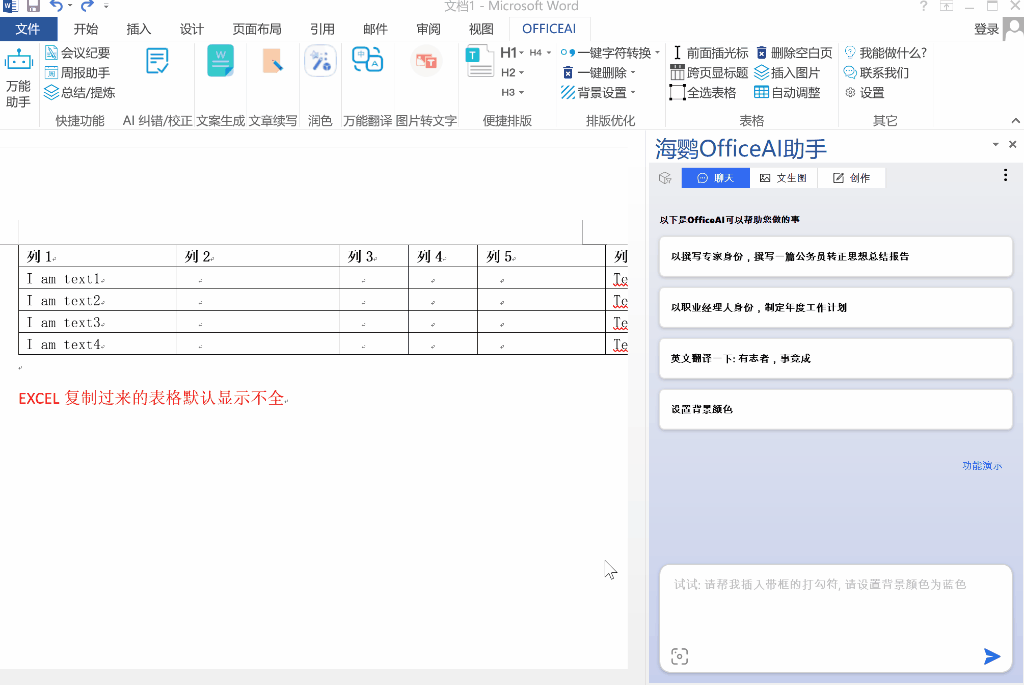Click the screenshot icon in the chat input
The width and height of the screenshot is (1024, 685).
coord(680,656)
